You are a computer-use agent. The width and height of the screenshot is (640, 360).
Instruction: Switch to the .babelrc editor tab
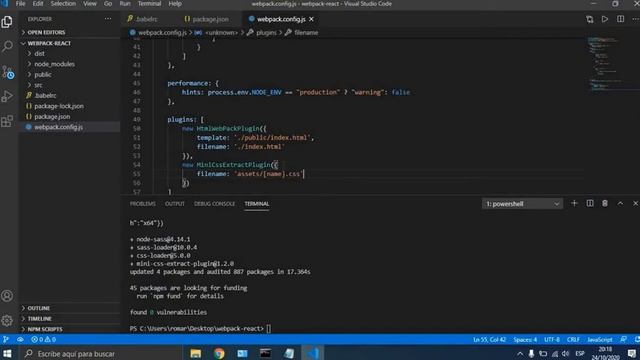[x=146, y=19]
